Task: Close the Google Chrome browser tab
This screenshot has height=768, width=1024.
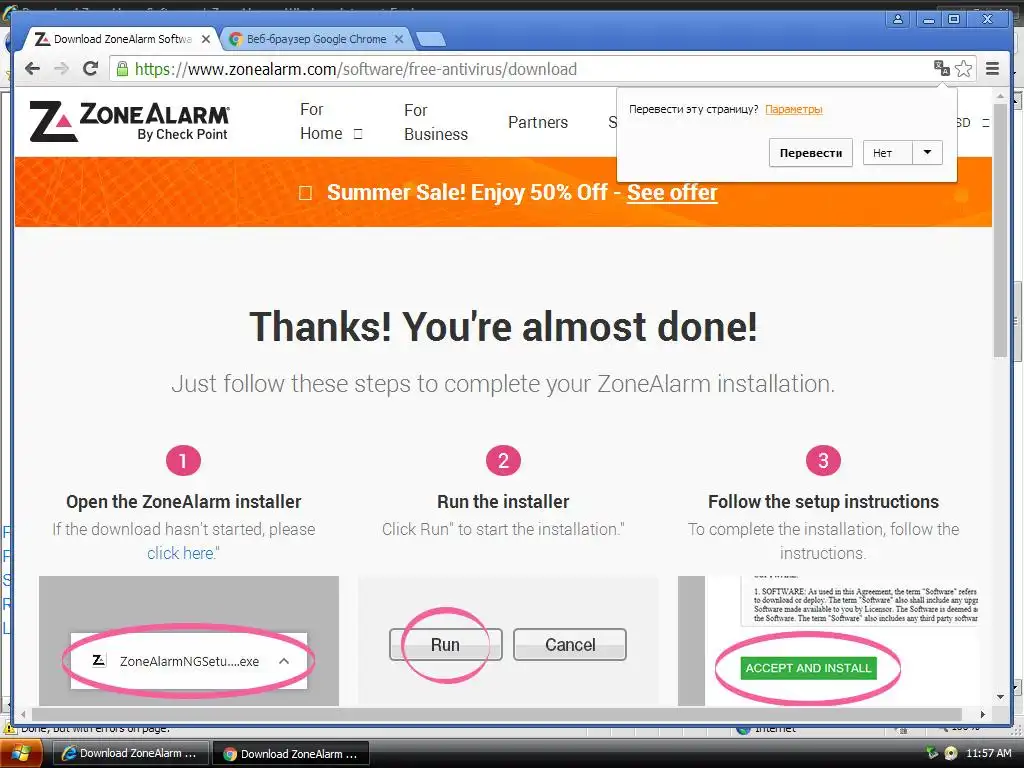Action: pos(399,39)
